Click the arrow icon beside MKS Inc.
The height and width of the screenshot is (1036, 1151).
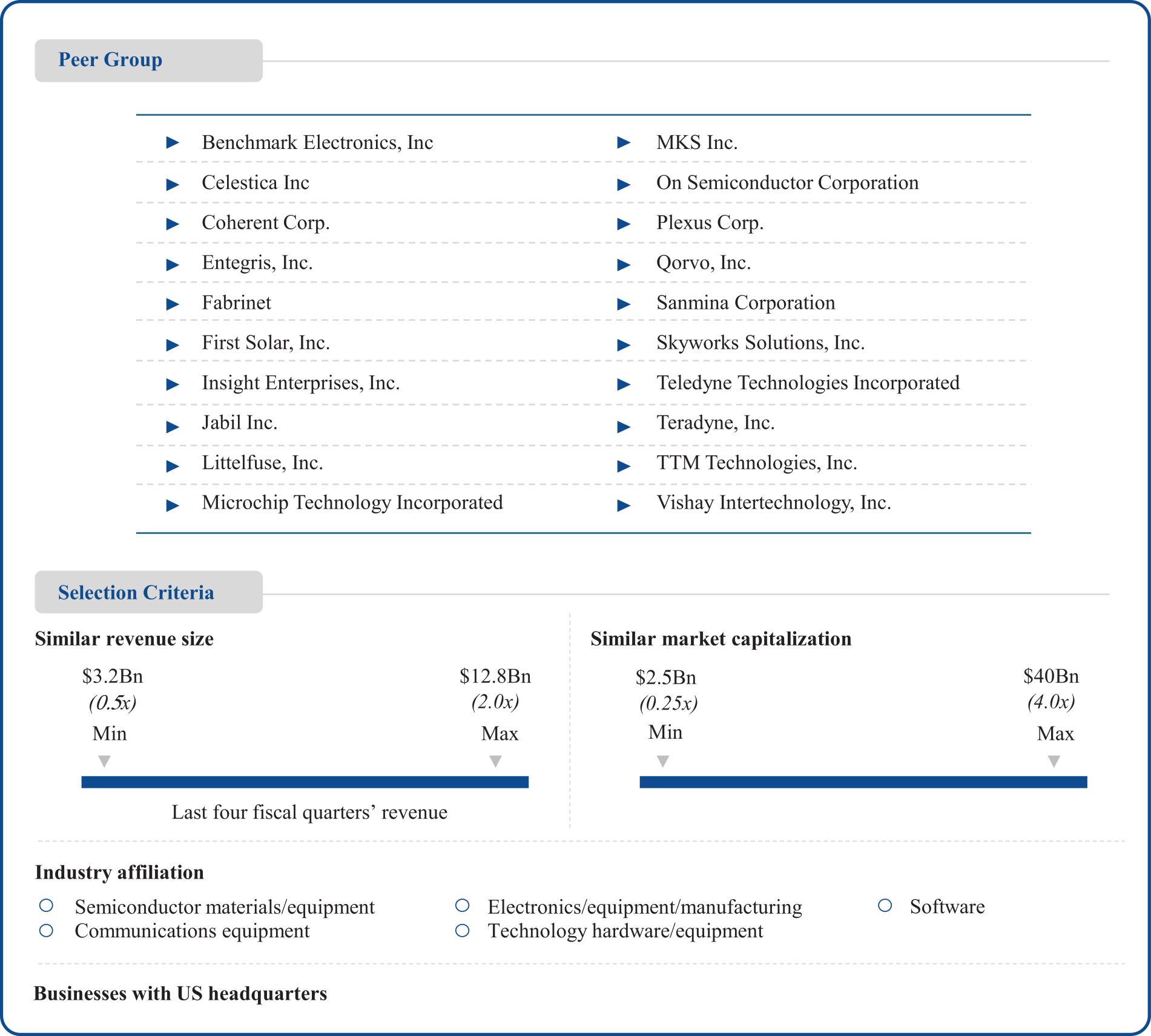(x=624, y=143)
